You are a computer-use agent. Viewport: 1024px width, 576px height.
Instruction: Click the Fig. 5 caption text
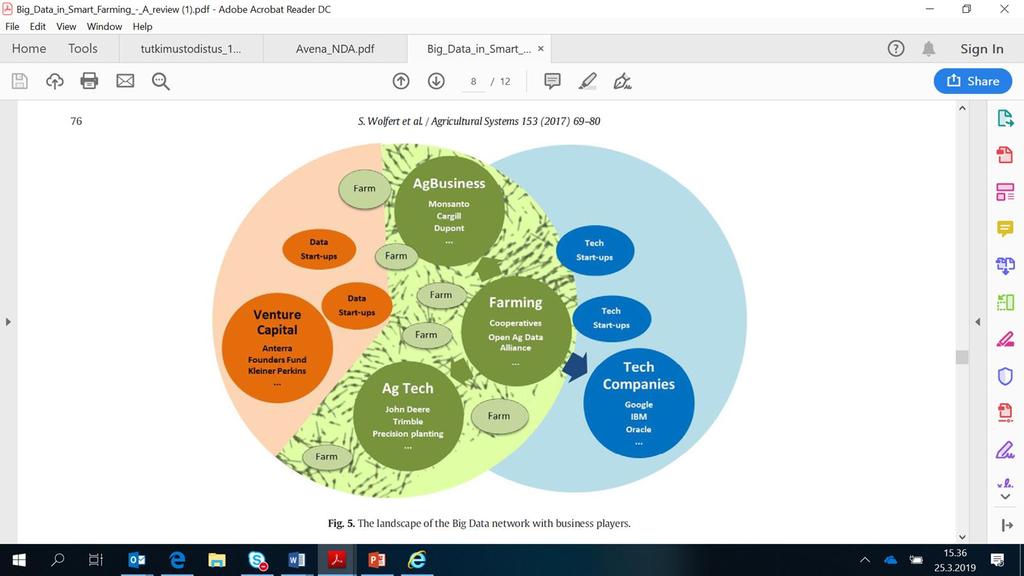(479, 523)
